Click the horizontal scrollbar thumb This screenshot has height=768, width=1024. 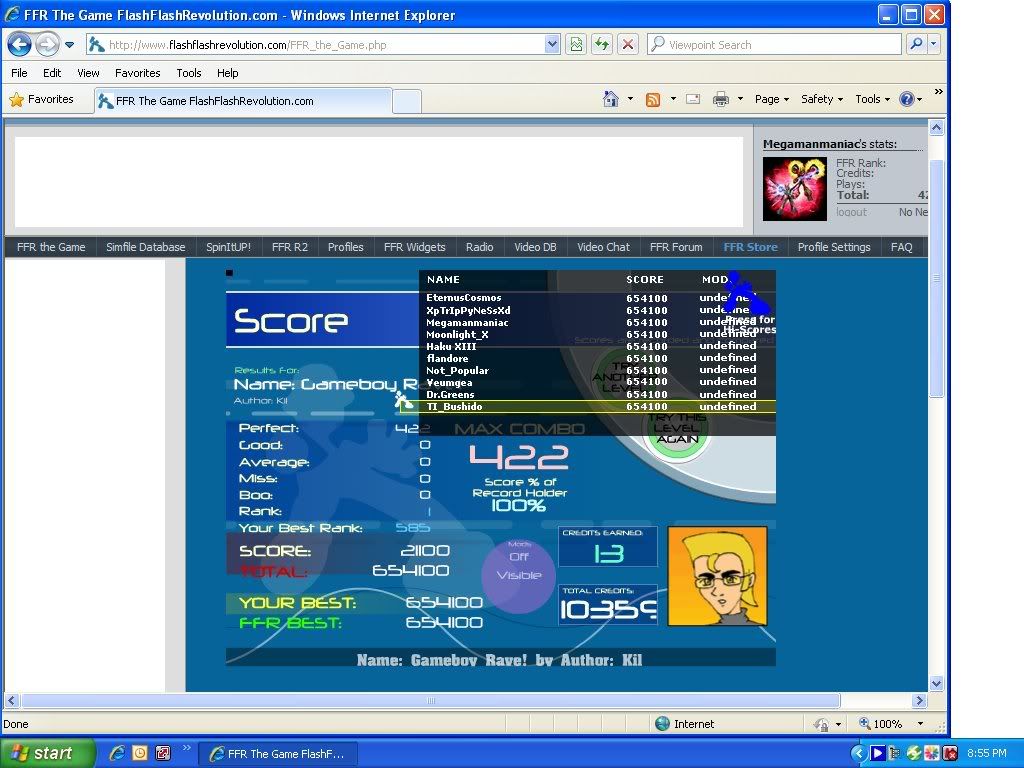430,701
